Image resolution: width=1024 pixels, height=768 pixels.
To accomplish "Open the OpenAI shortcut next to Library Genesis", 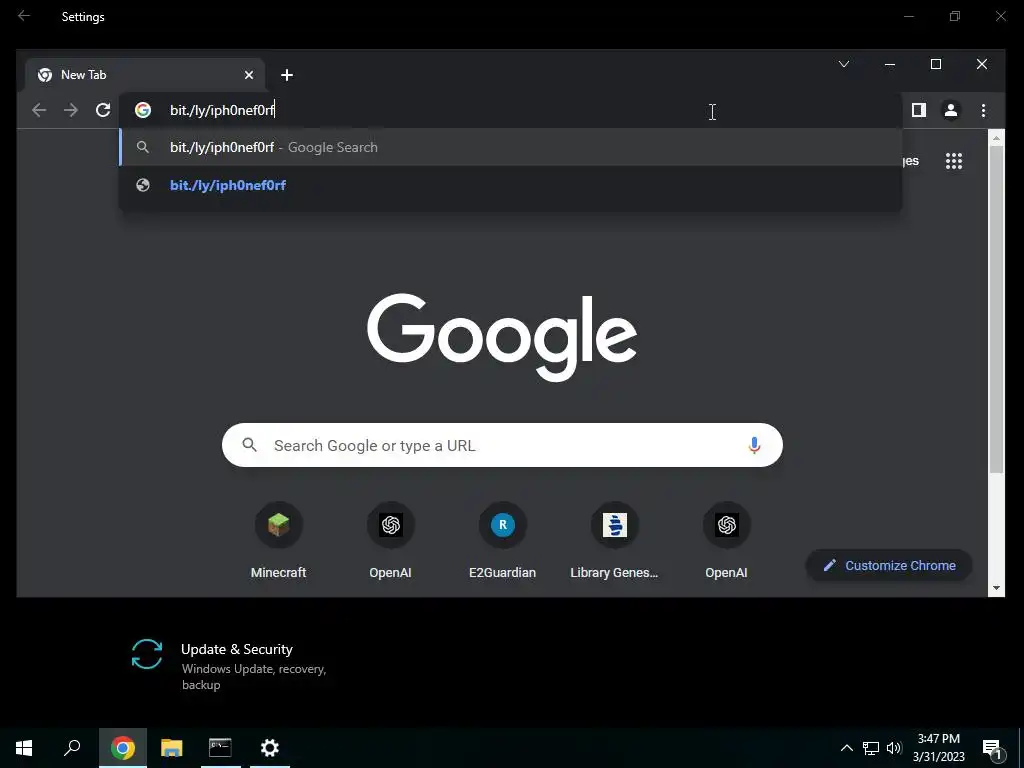I will pyautogui.click(x=726, y=541).
